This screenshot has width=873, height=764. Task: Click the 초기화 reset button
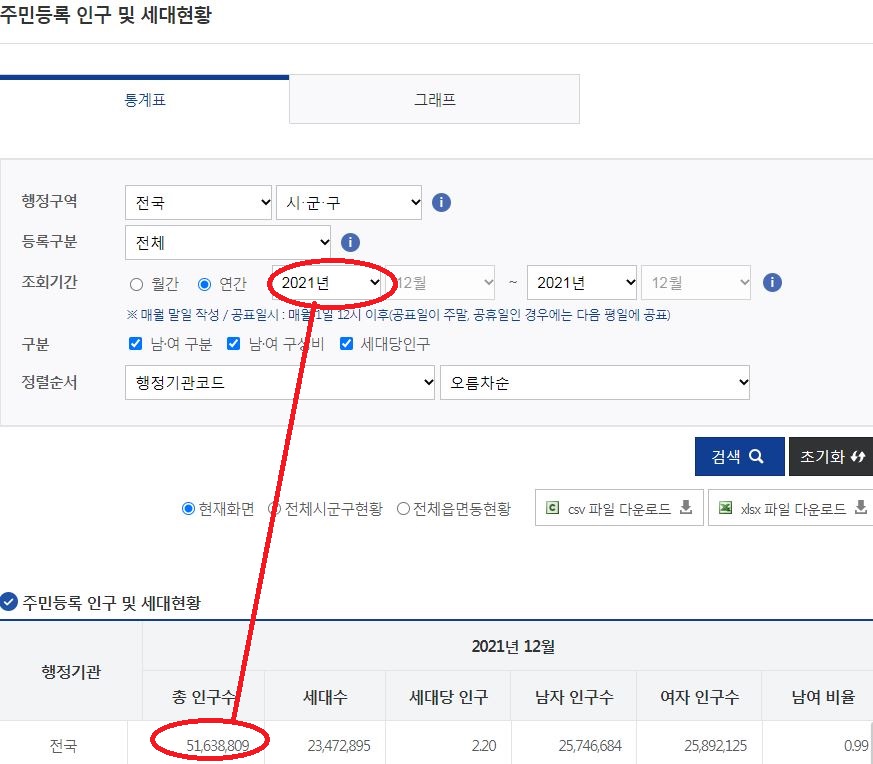click(831, 457)
